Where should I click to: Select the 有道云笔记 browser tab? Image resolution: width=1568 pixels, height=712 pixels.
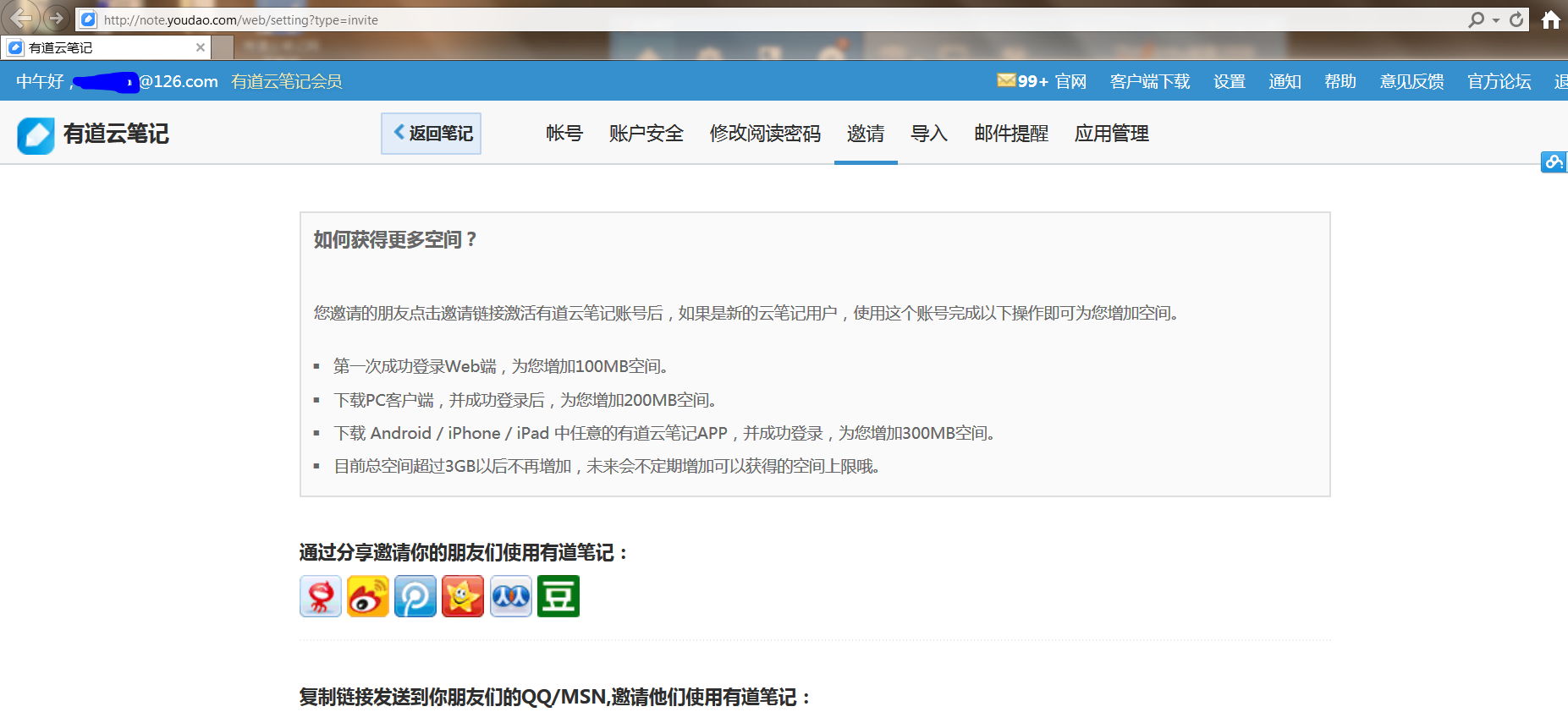coord(106,47)
